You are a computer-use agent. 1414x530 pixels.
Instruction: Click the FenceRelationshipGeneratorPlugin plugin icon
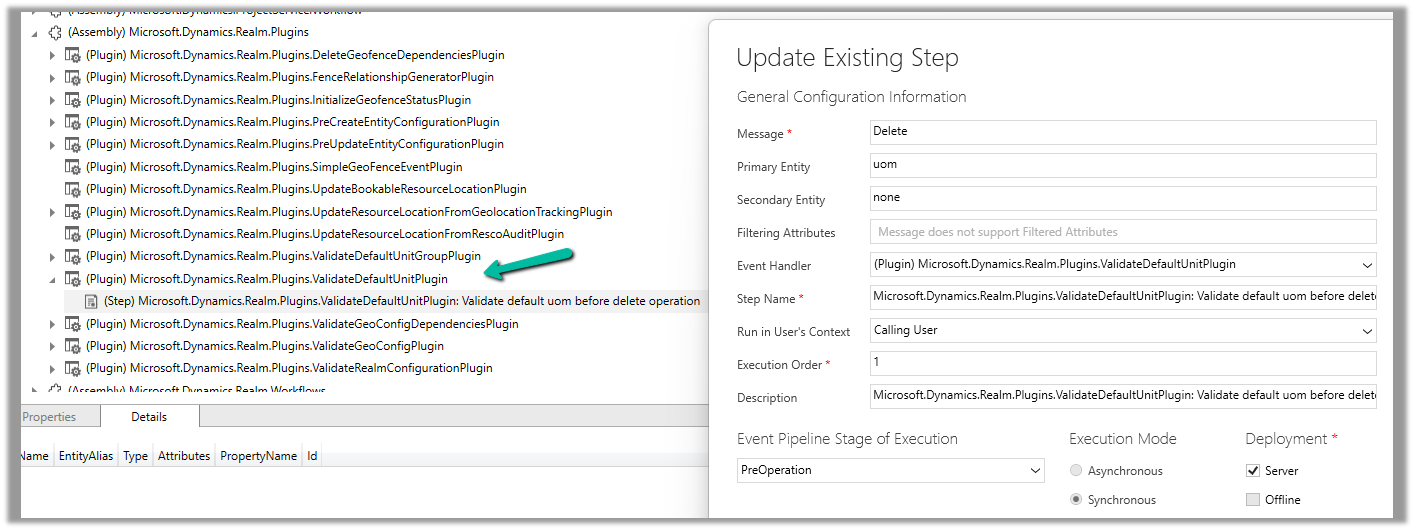point(72,77)
